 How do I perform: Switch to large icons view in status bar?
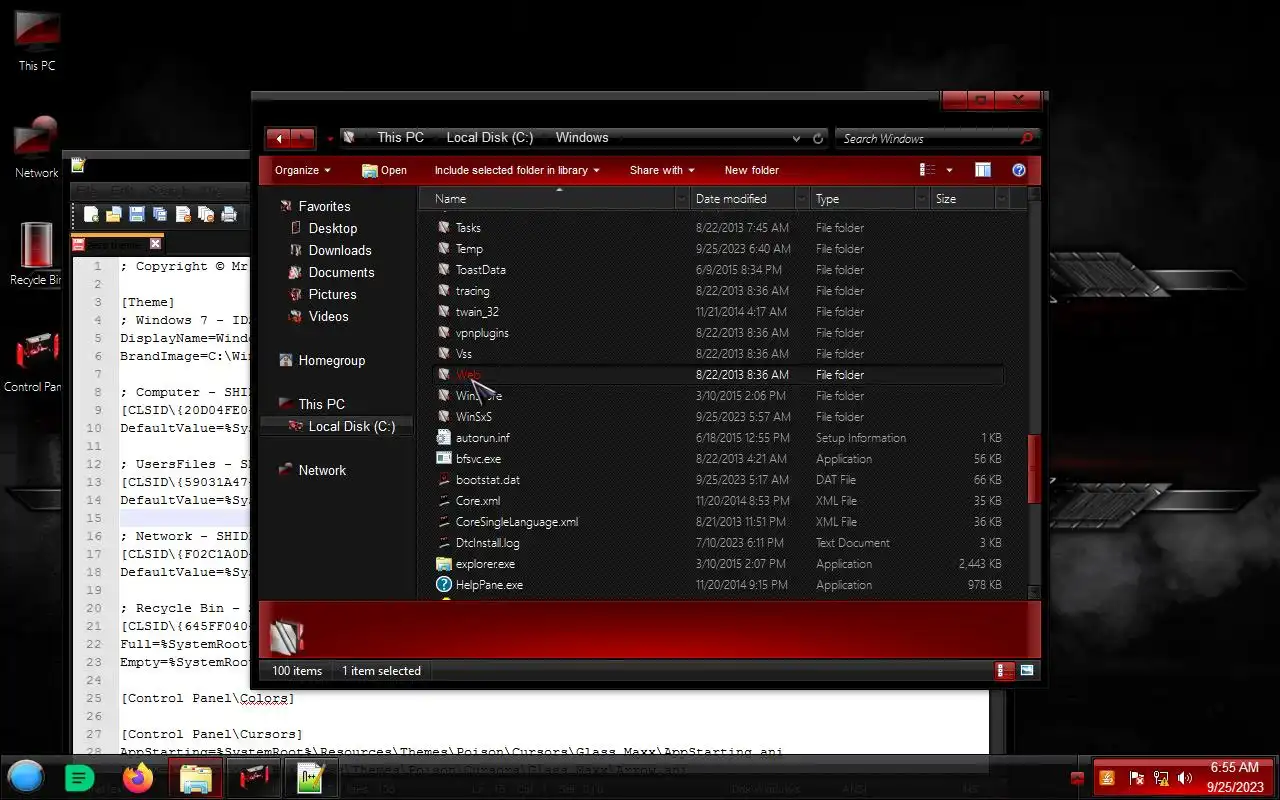[1026, 671]
